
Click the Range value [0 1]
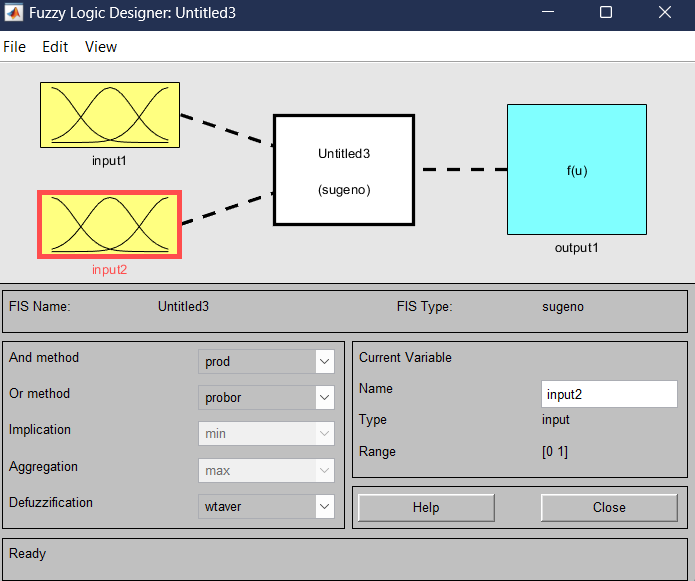click(554, 452)
